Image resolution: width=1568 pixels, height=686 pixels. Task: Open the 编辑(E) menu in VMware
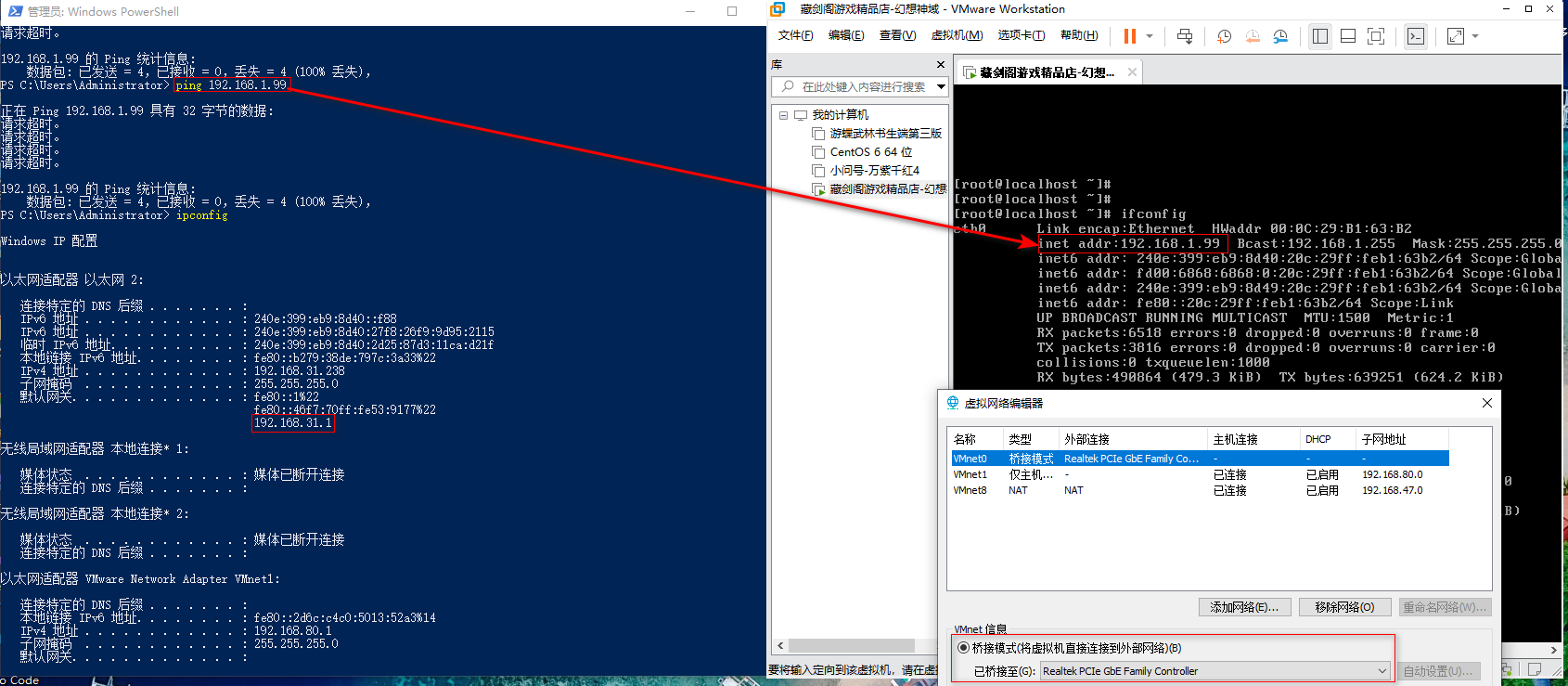coord(846,35)
